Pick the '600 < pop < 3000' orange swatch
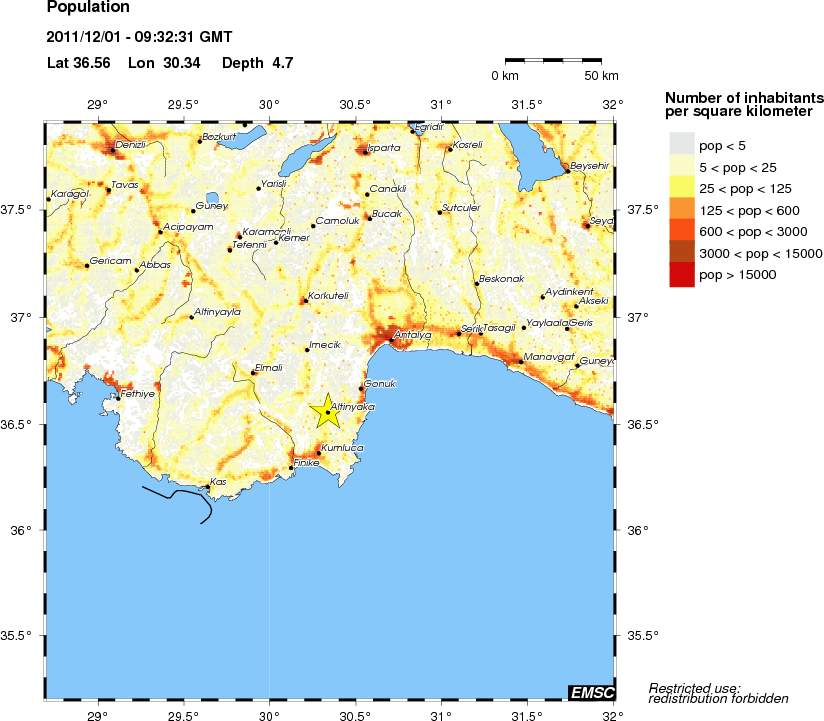824x721 pixels. (681, 231)
